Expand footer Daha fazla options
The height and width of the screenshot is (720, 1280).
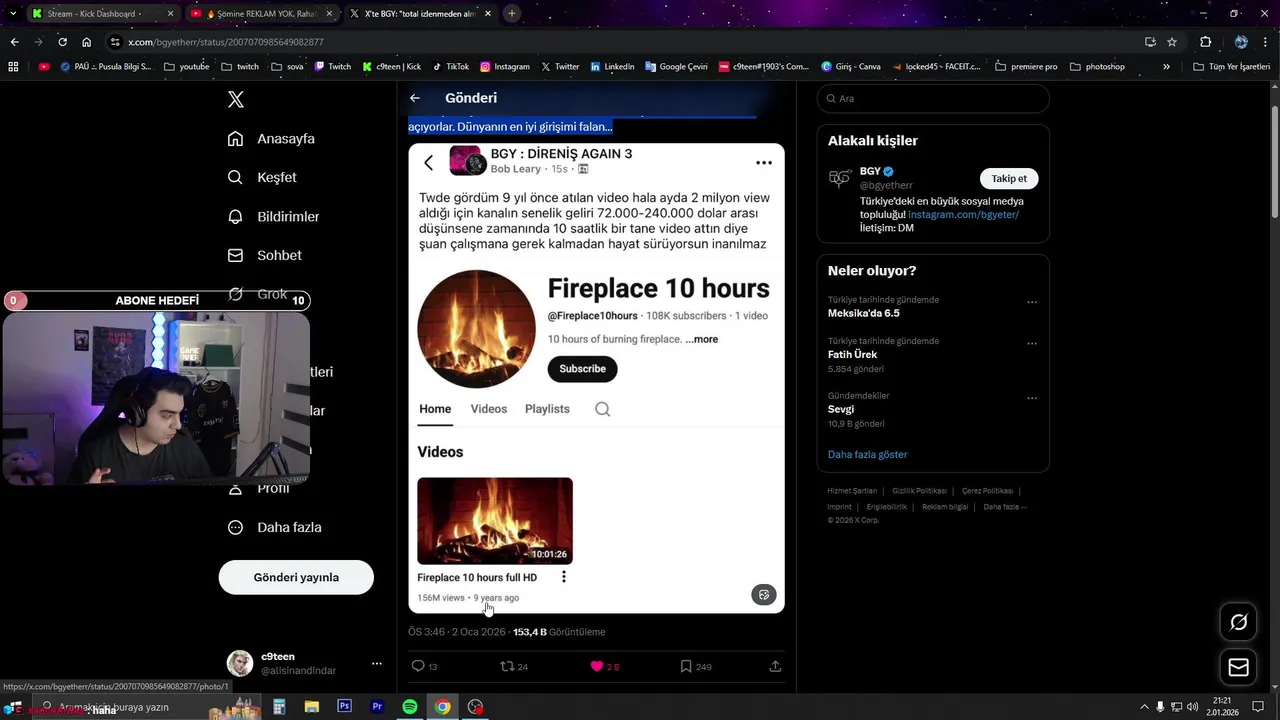pos(1005,507)
